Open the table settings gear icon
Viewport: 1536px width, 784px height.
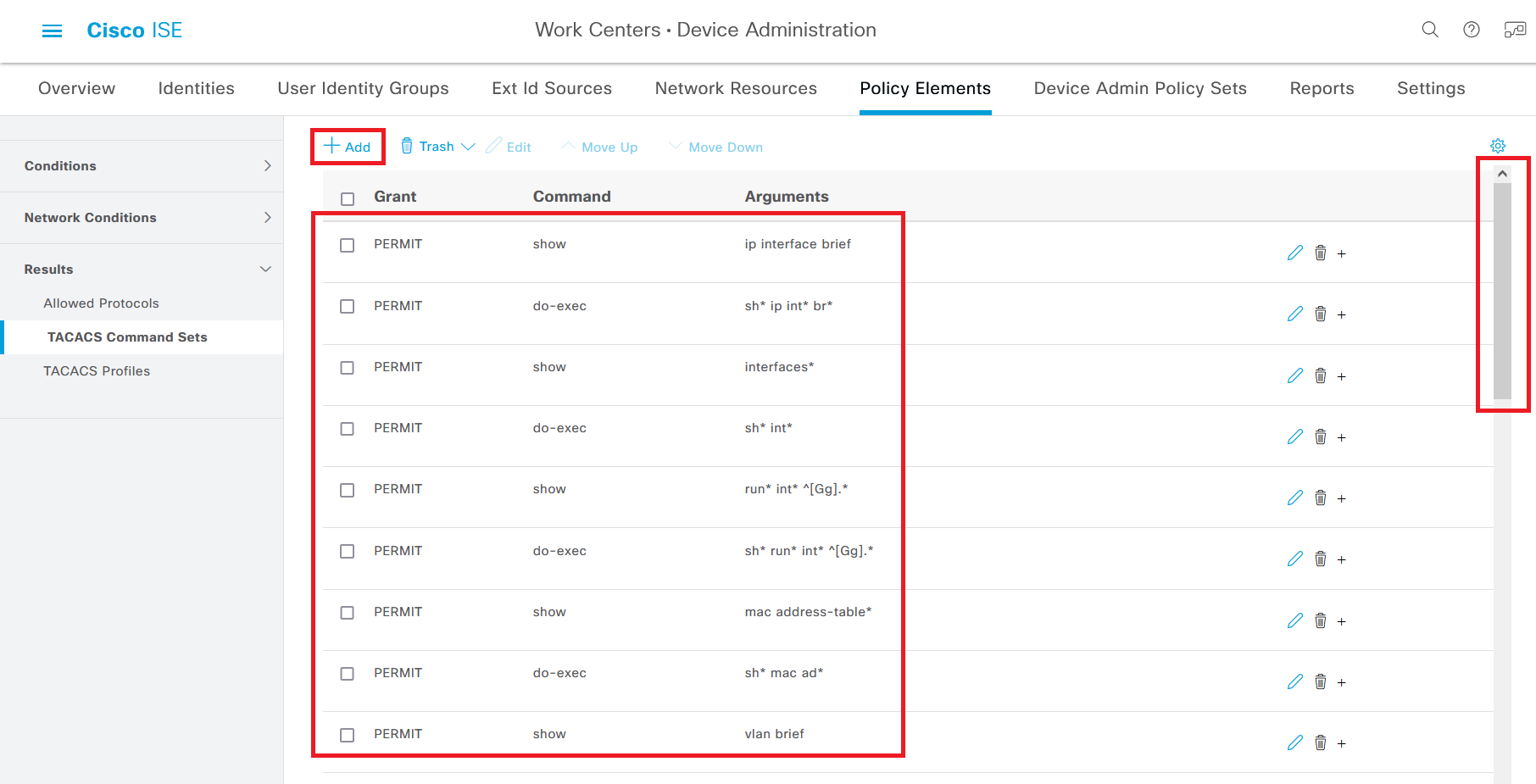(x=1499, y=145)
